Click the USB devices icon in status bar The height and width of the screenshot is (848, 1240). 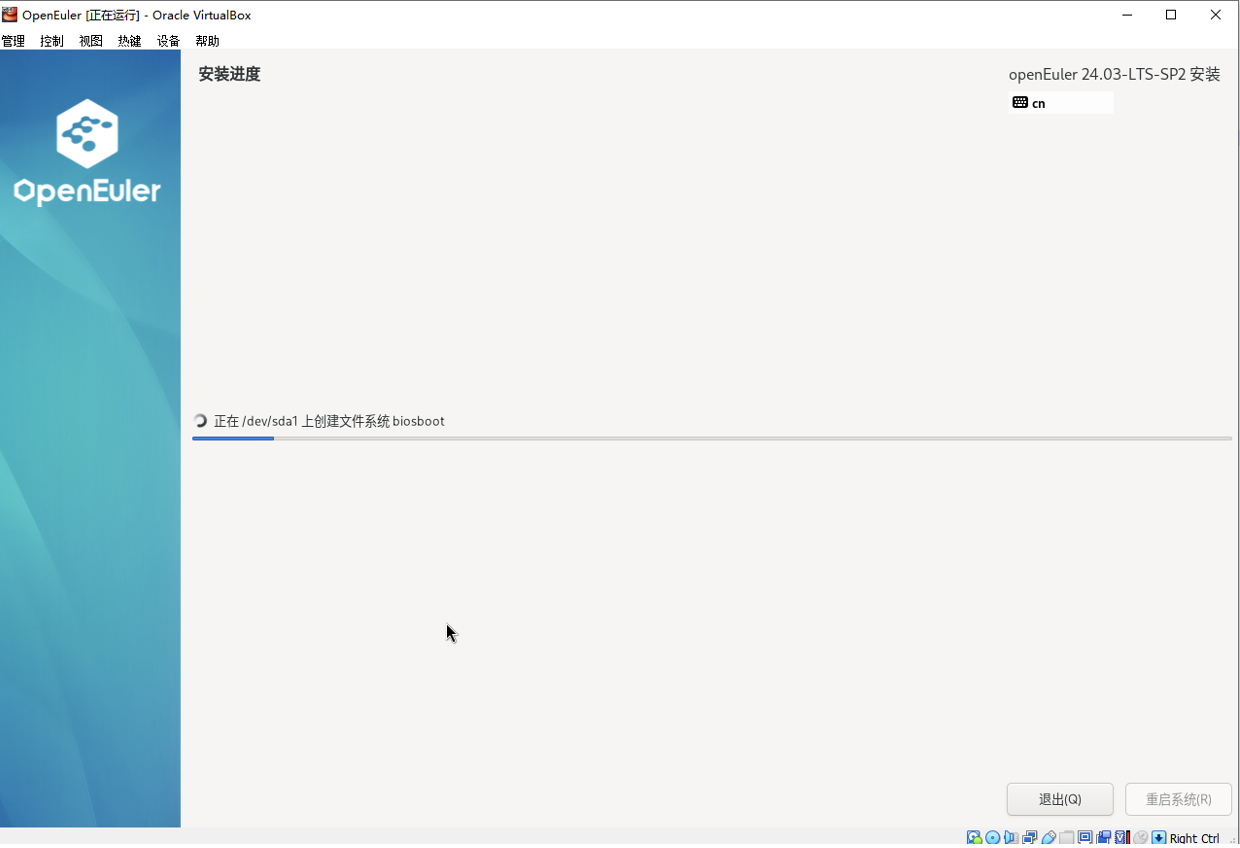pyautogui.click(x=1048, y=837)
